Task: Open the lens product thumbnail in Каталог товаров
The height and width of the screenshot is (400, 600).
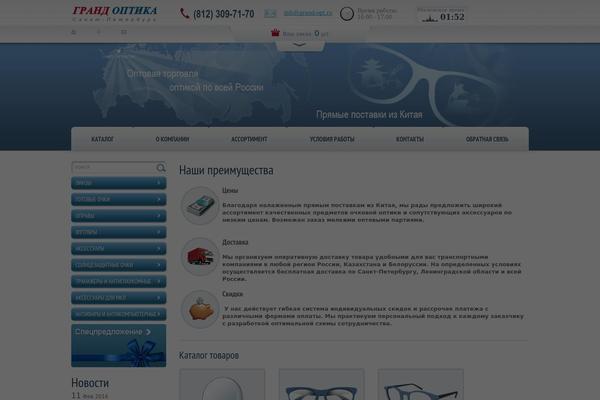Action: pos(222,384)
